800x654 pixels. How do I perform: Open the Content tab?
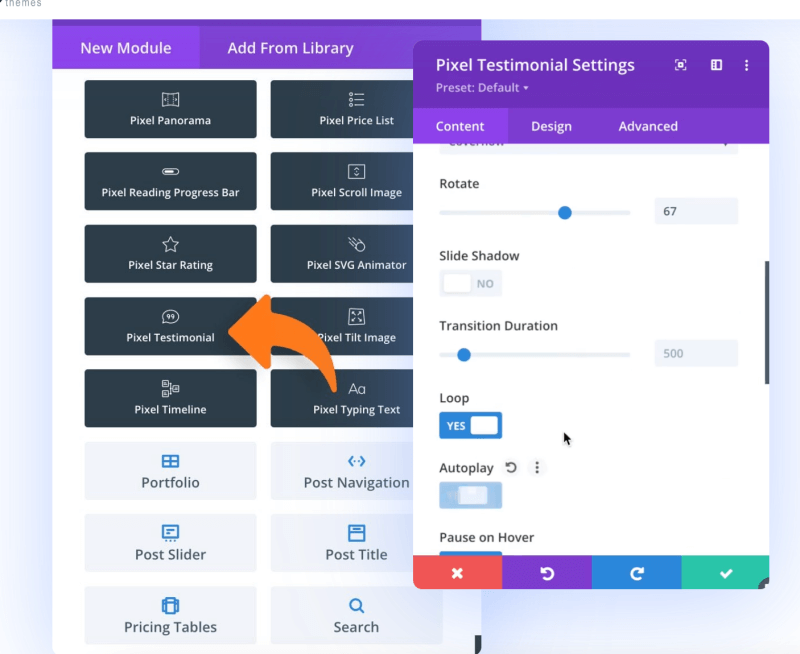click(x=460, y=126)
